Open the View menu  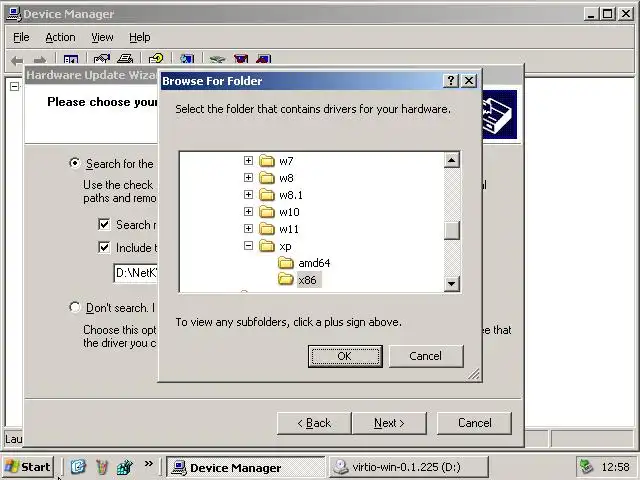(102, 37)
